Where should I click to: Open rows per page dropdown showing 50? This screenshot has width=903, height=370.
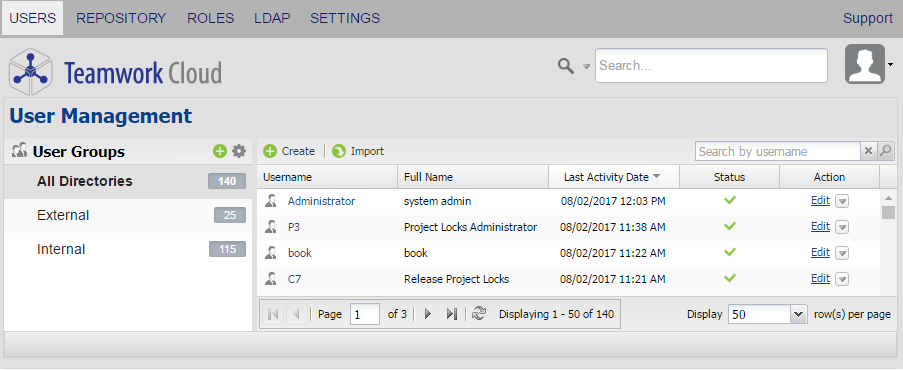[767, 315]
